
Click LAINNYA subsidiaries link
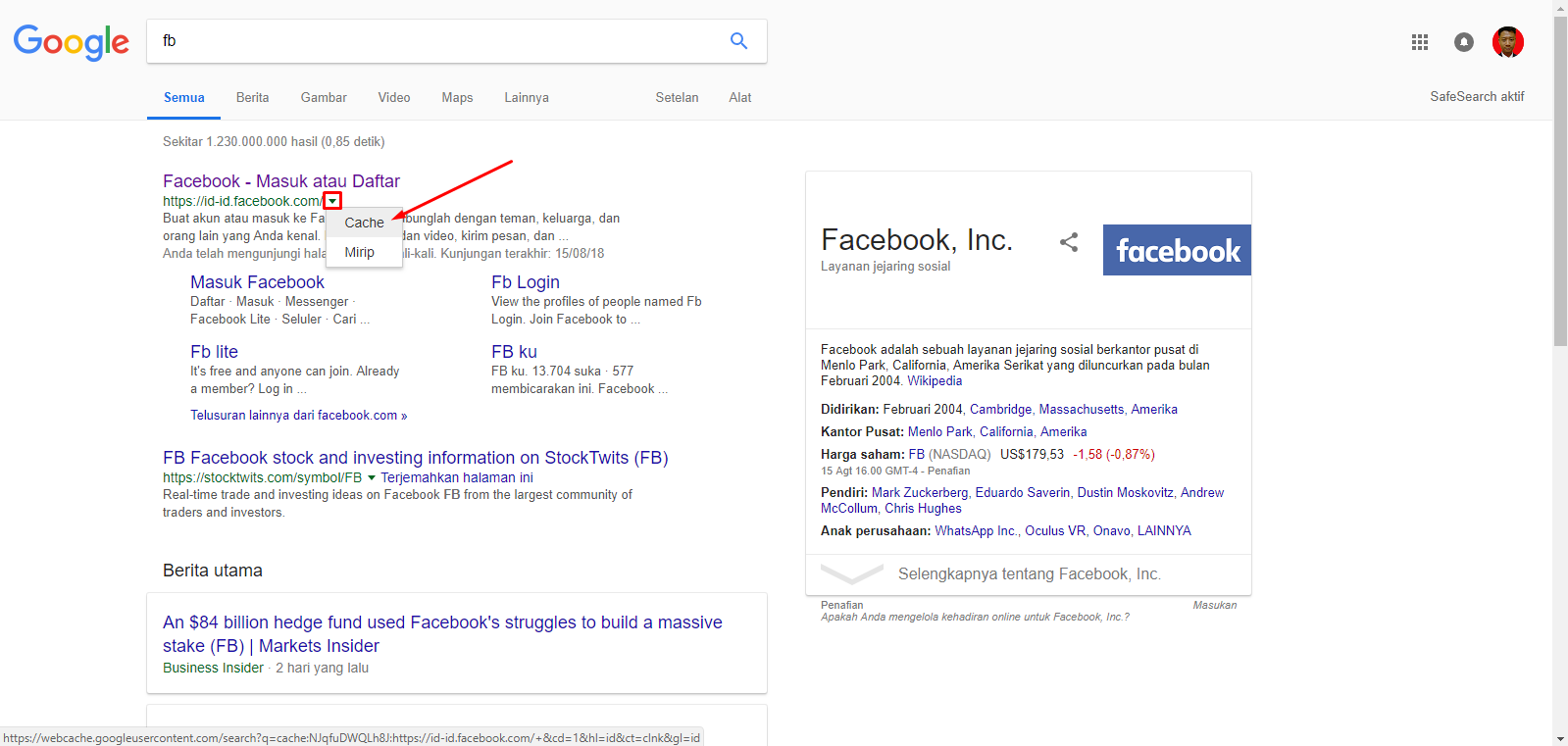(x=1164, y=531)
